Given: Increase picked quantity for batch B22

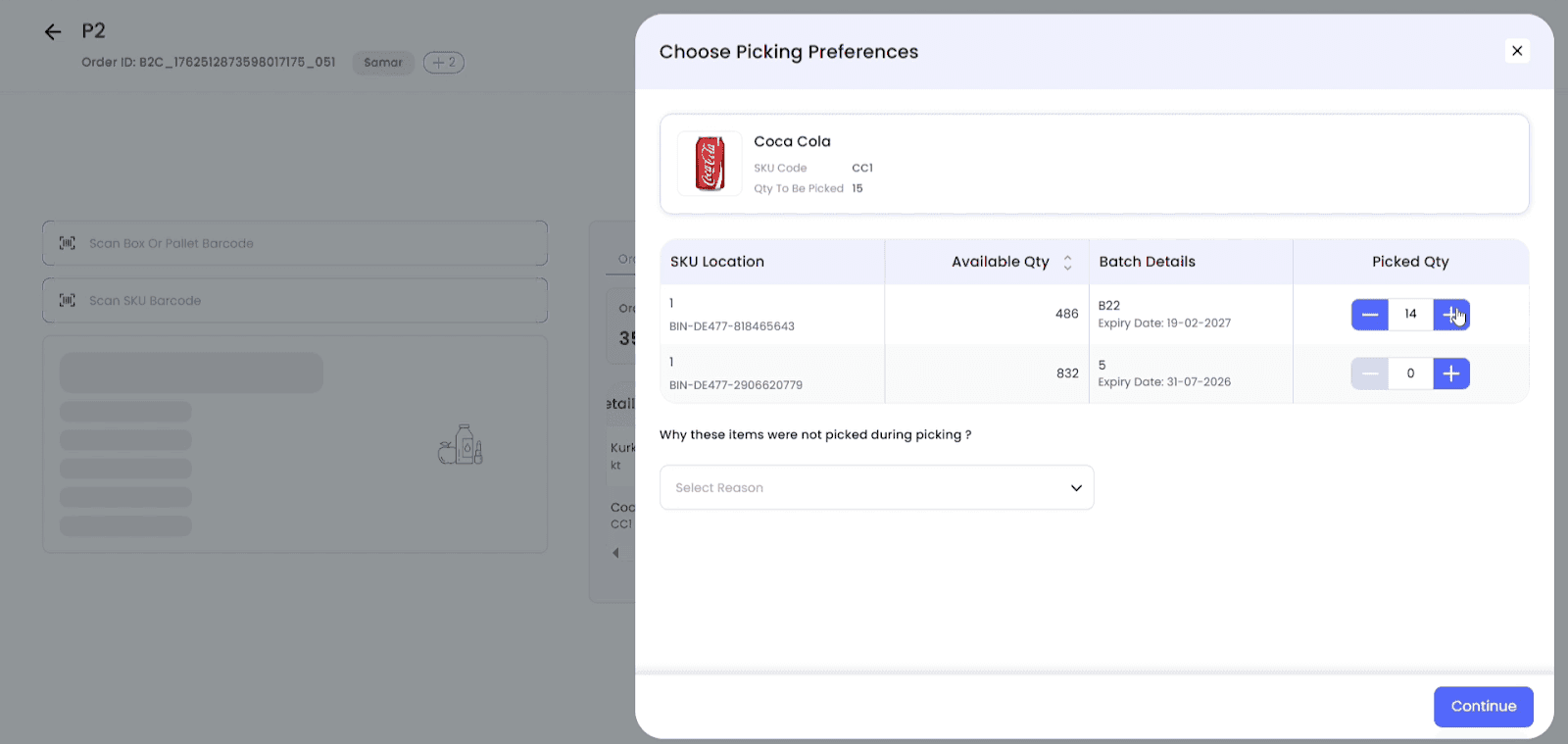Looking at the screenshot, I should pyautogui.click(x=1450, y=315).
